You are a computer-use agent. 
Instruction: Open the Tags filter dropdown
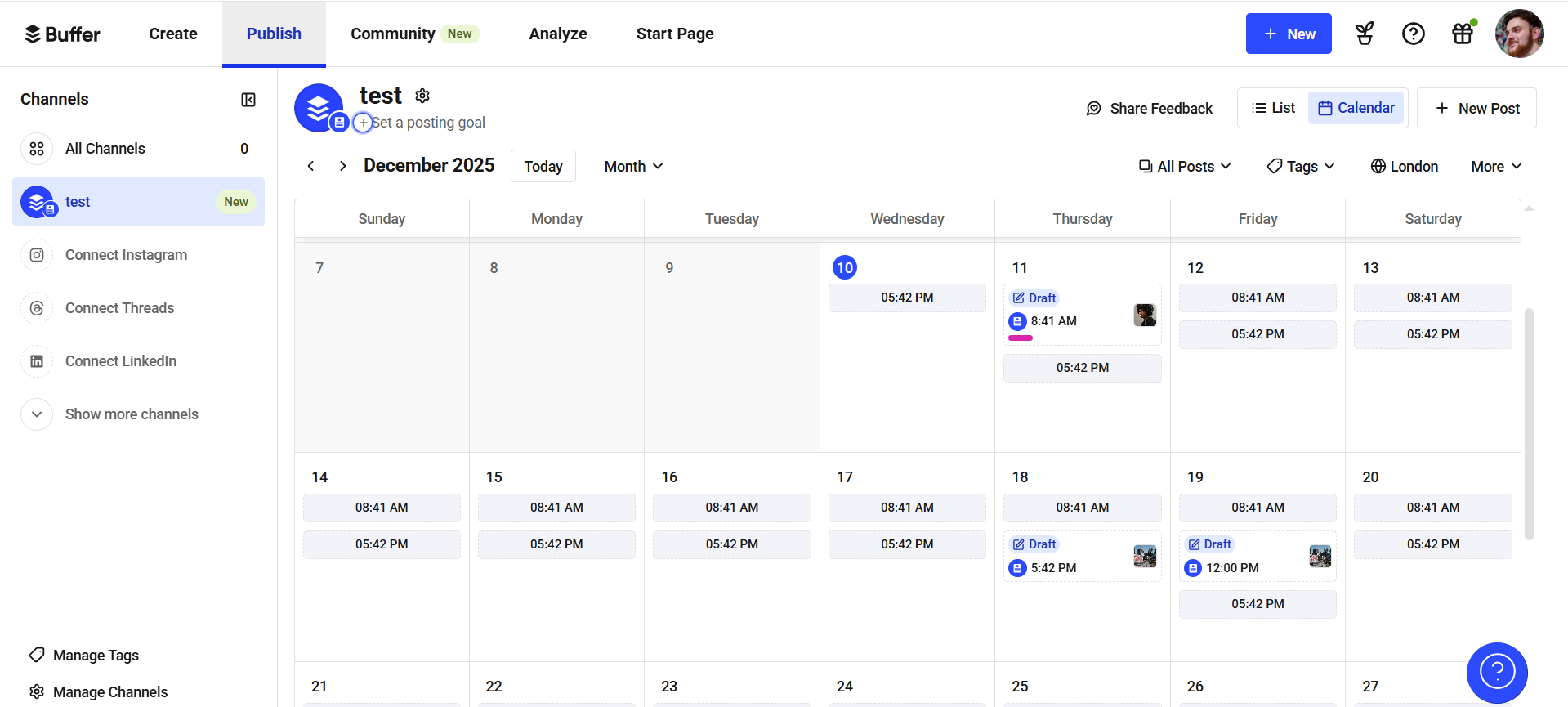coord(1301,166)
